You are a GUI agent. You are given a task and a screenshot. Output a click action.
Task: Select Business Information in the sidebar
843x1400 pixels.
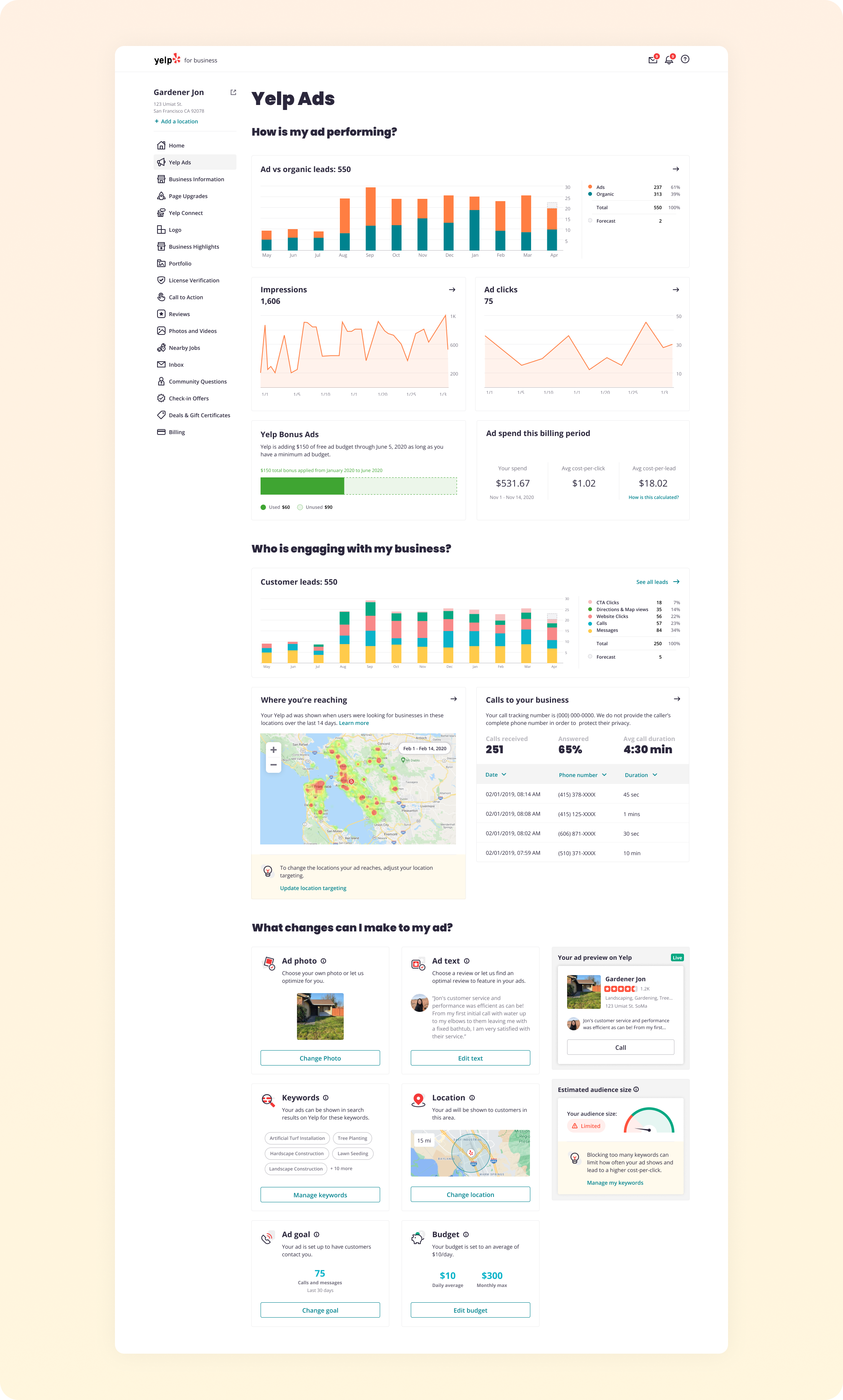[195, 179]
